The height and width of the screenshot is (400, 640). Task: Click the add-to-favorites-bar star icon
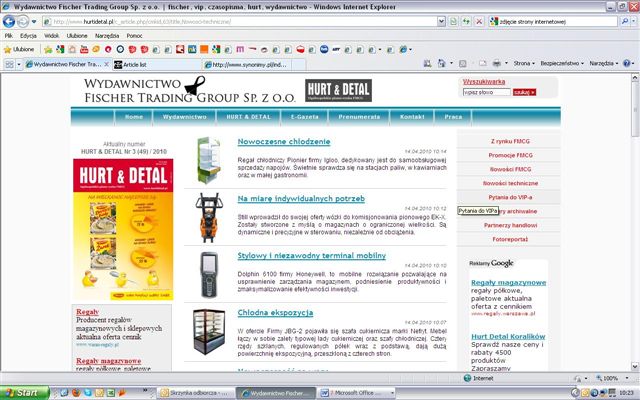pos(48,49)
